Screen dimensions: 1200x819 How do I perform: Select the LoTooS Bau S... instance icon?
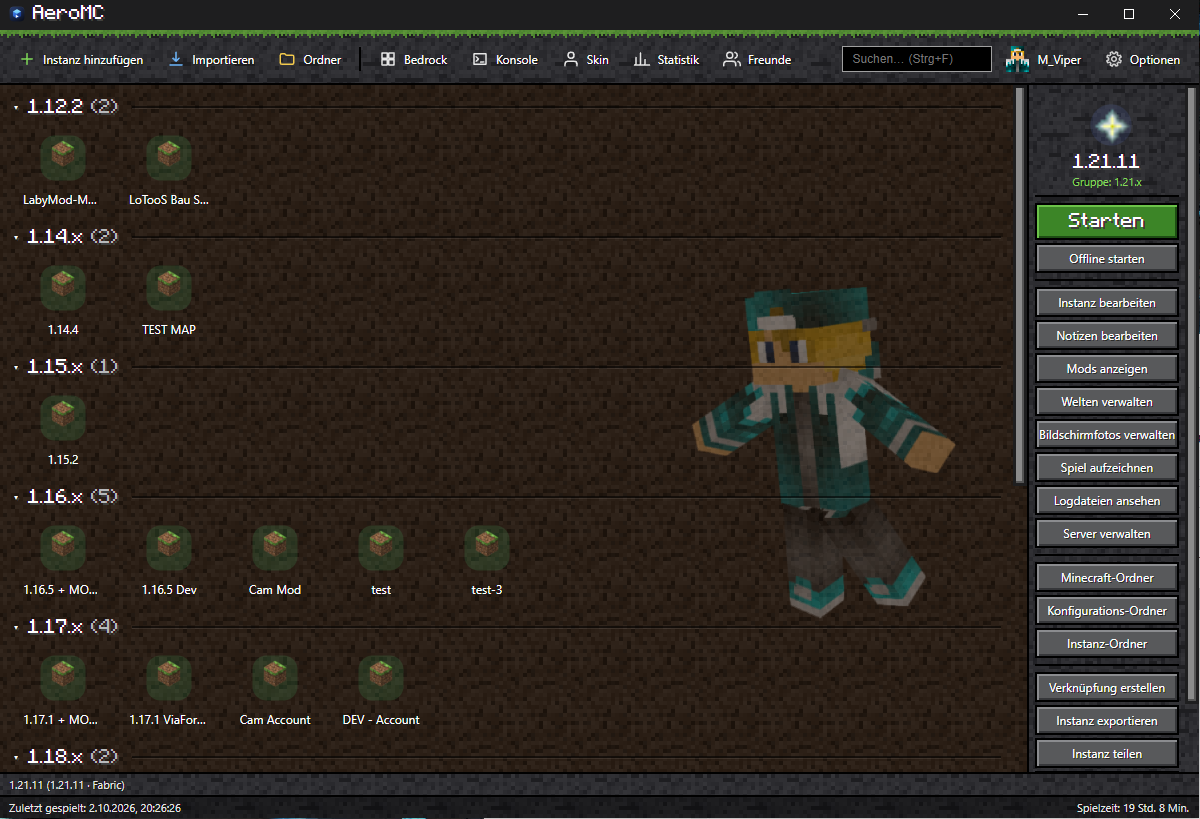tap(169, 157)
